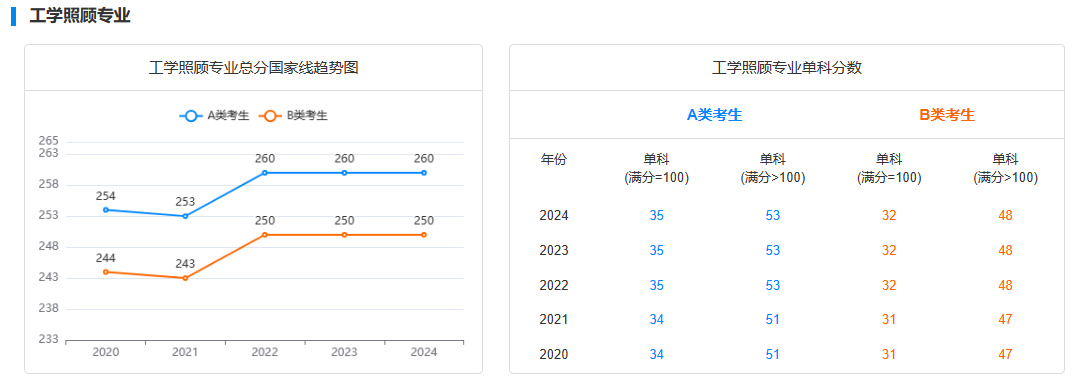Click the blue 34 in the 2020 row
This screenshot has width=1080, height=388.
pos(657,354)
